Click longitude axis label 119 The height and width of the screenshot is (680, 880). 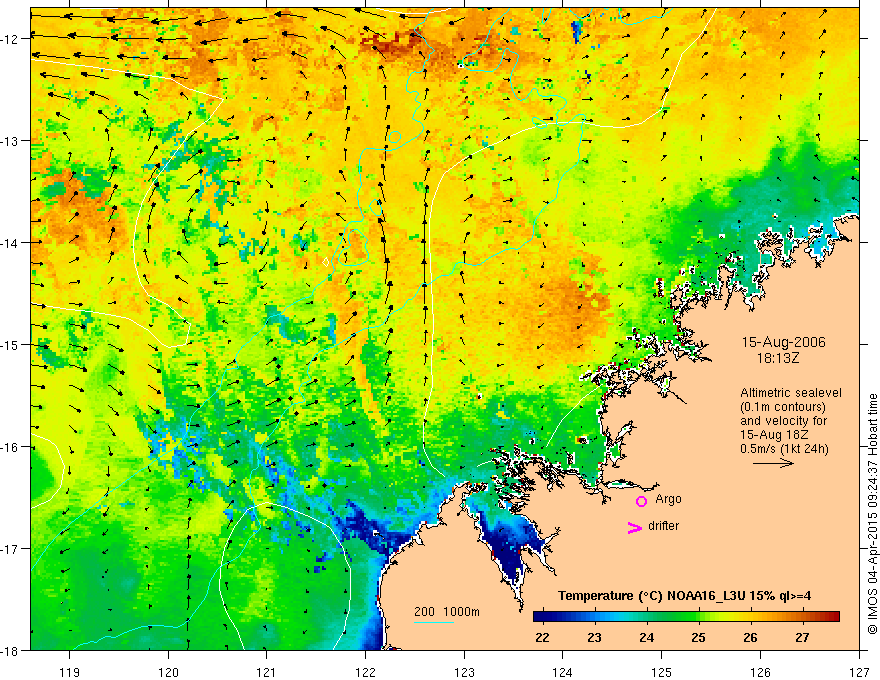point(70,672)
